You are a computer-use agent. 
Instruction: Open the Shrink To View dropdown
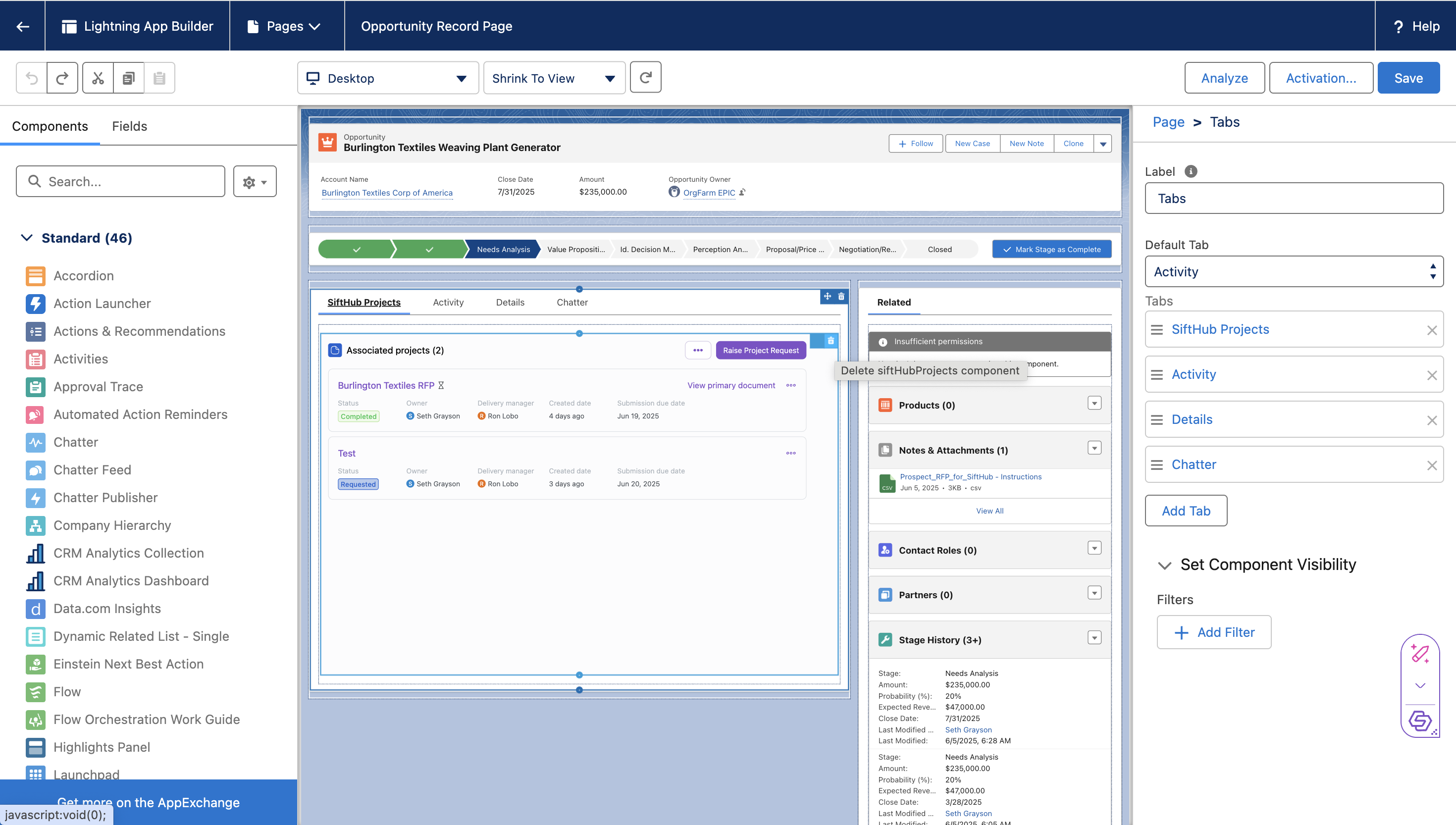[554, 78]
